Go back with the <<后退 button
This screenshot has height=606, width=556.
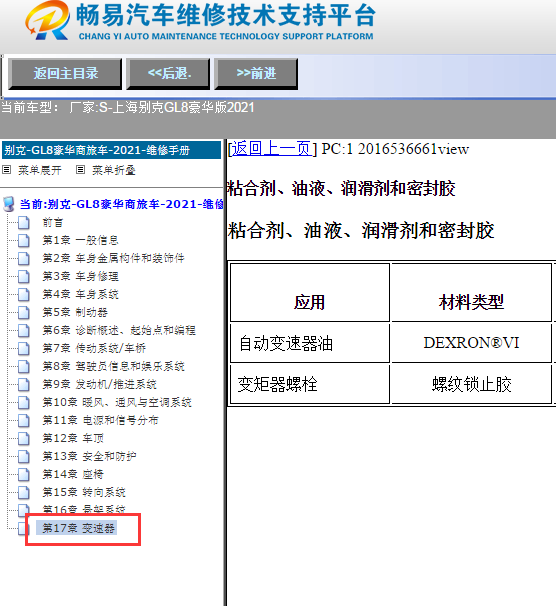tap(168, 74)
